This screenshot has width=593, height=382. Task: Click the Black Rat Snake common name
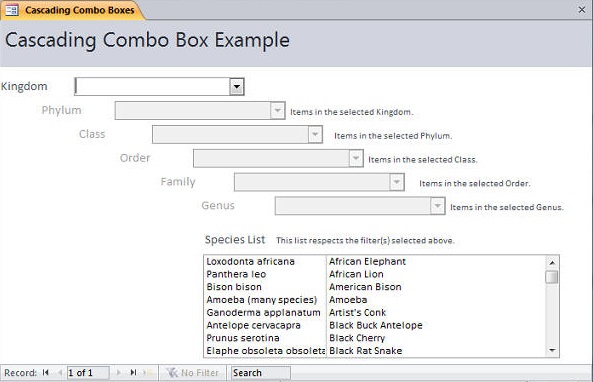tap(365, 351)
